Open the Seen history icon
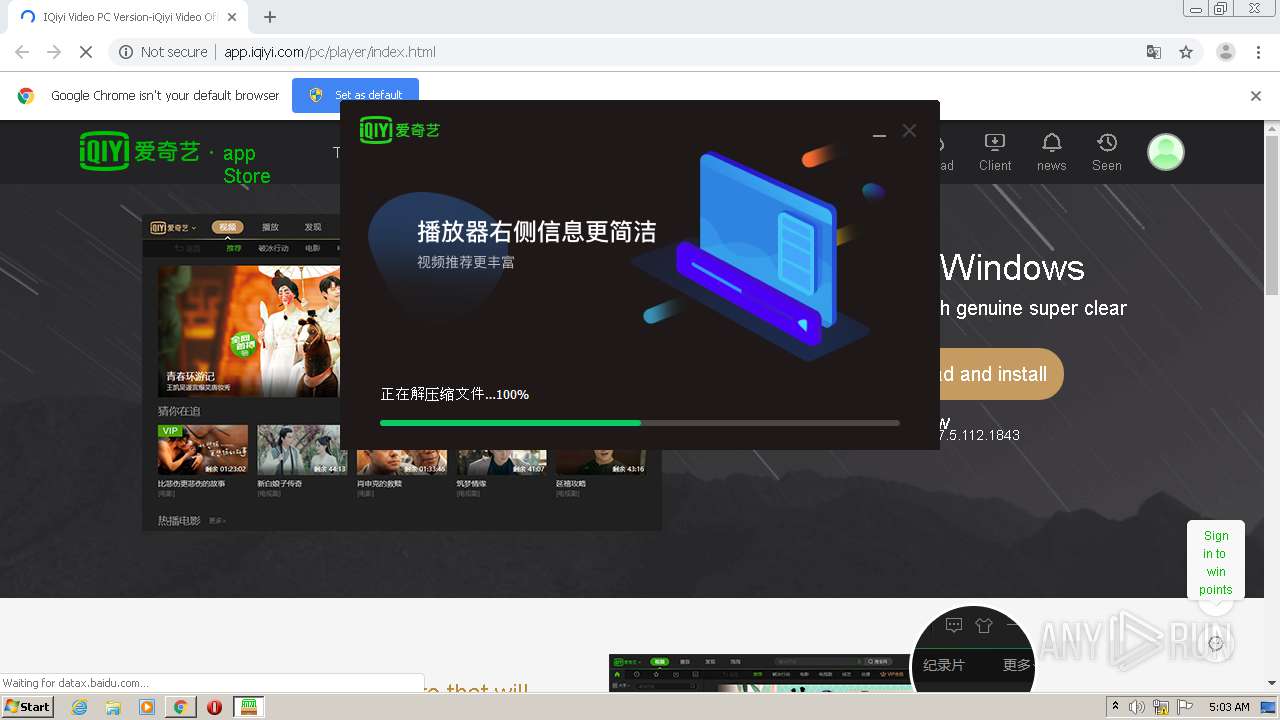This screenshot has height=720, width=1280. (x=1106, y=152)
